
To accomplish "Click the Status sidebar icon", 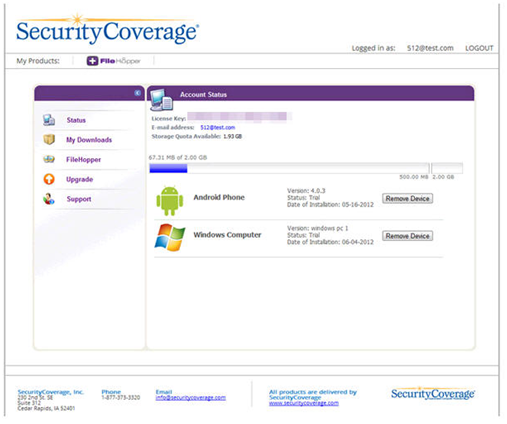I will [x=49, y=120].
